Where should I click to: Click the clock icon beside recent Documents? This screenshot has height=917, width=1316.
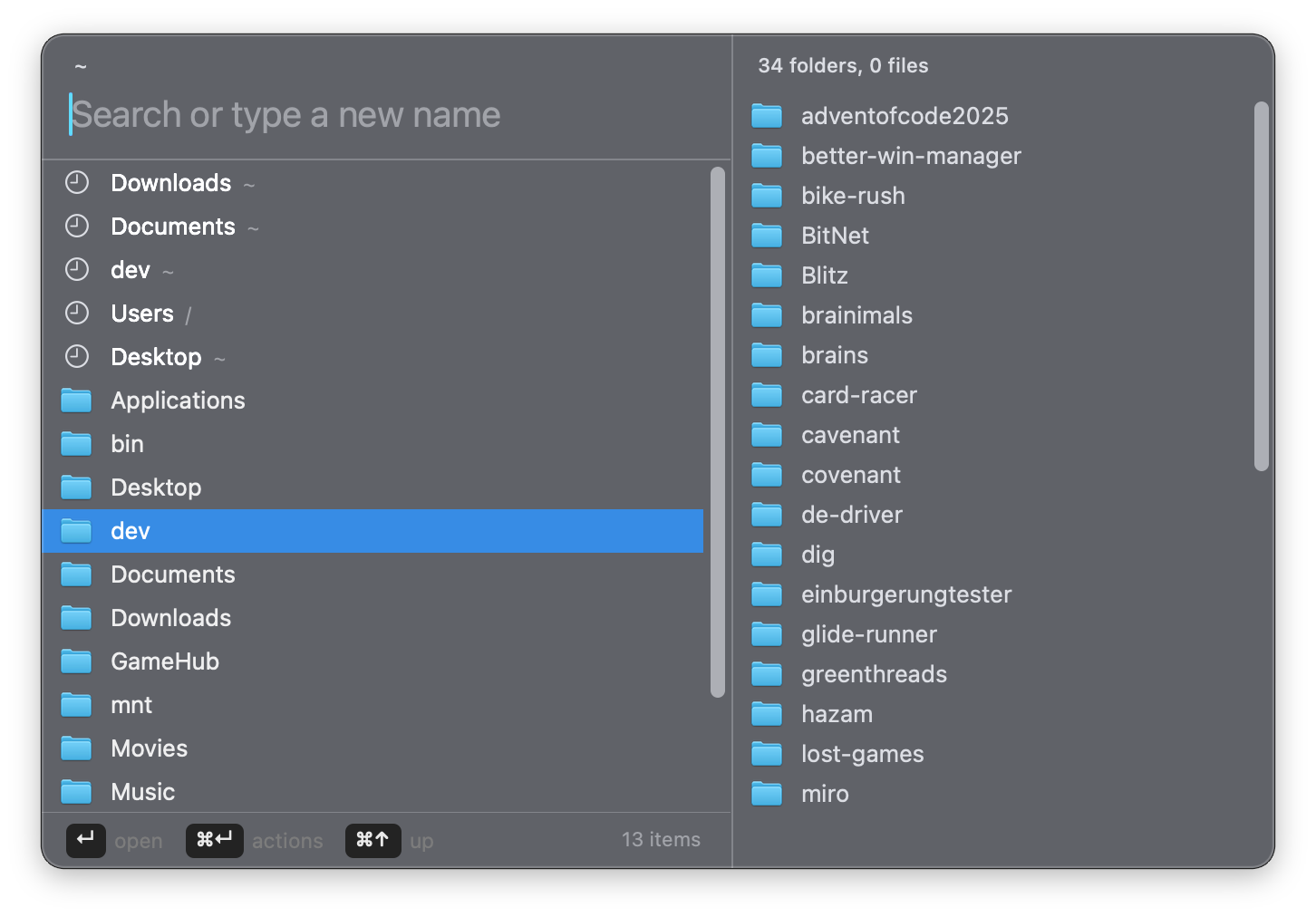coord(77,227)
